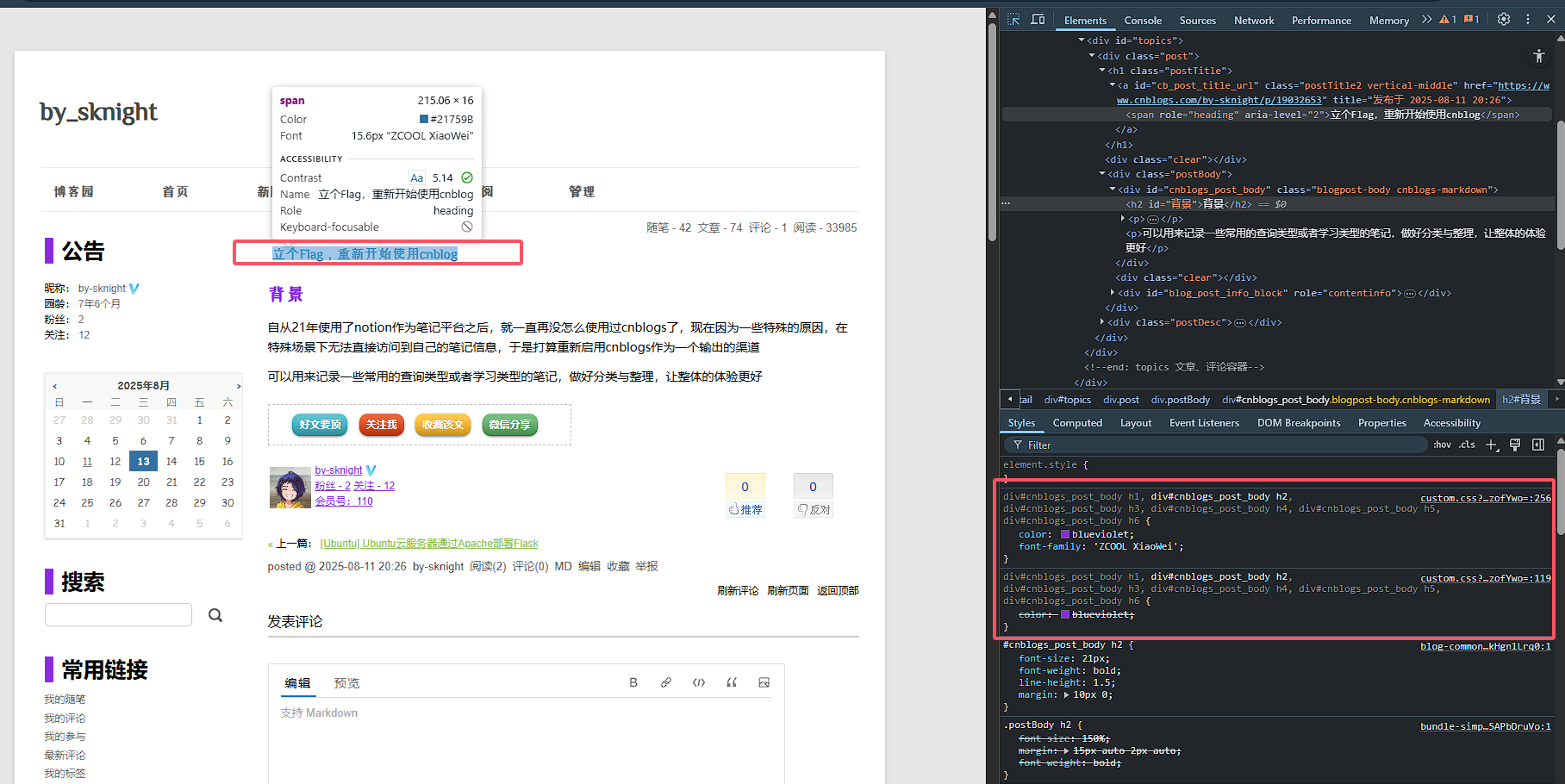Click the new style rule plus icon
Screen dimensions: 1565x784
point(1492,445)
